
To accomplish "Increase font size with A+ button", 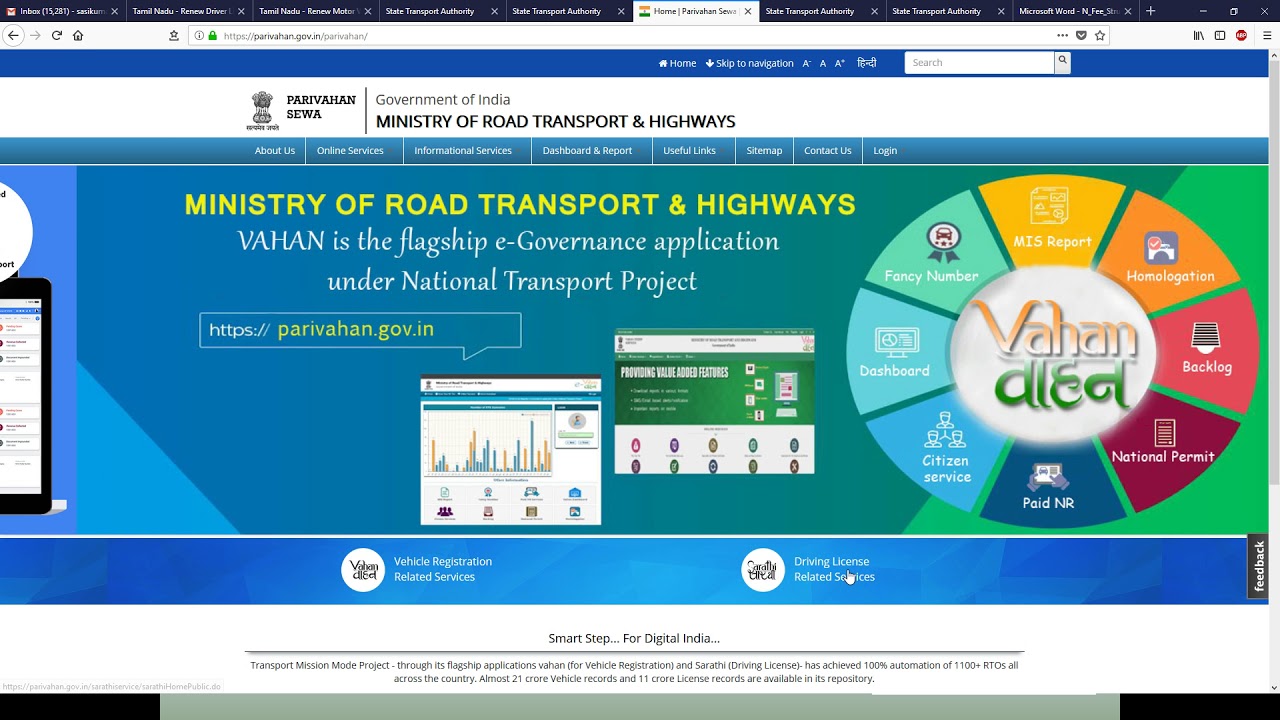I will click(840, 63).
